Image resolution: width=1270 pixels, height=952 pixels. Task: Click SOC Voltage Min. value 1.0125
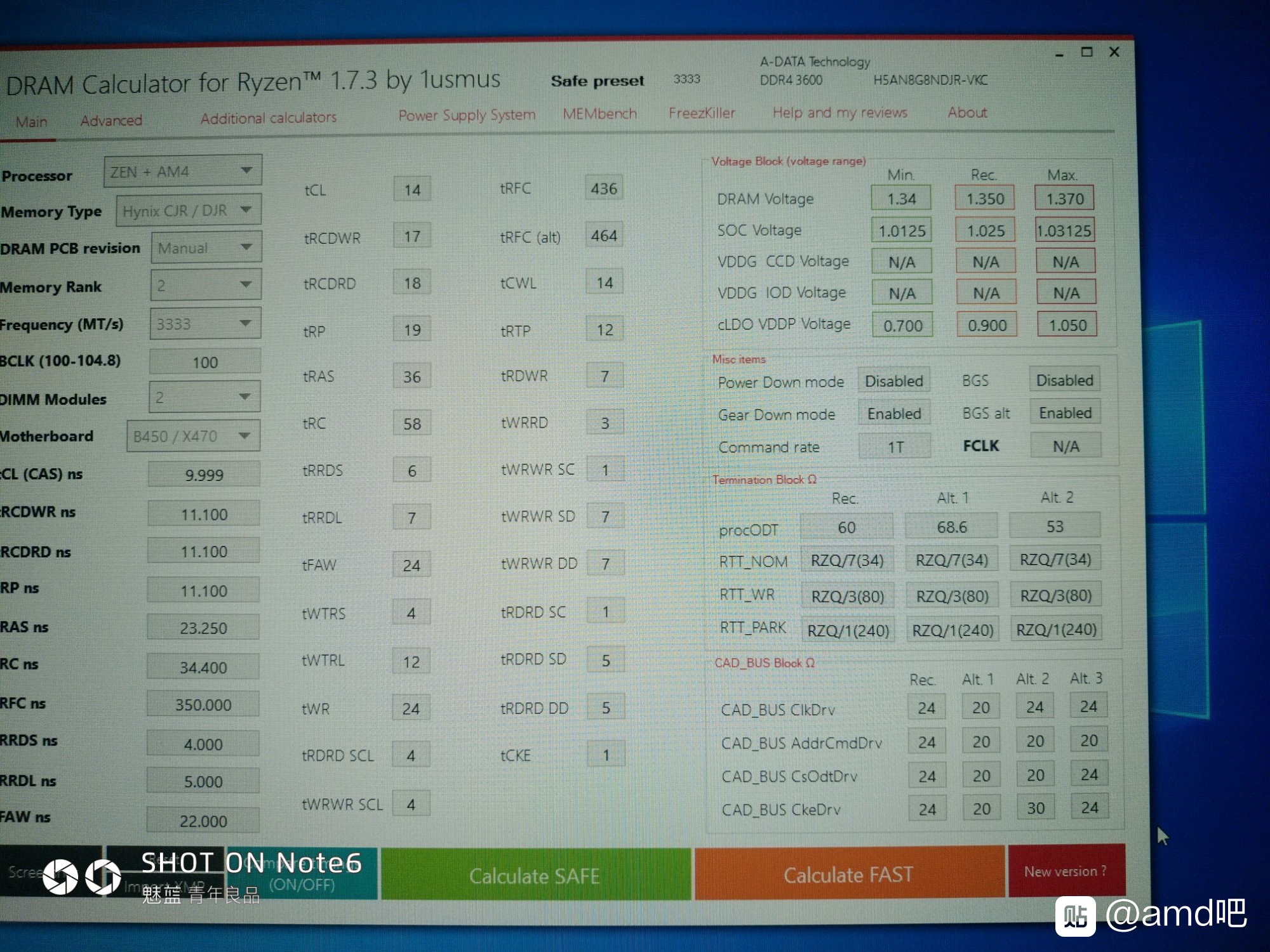[902, 230]
